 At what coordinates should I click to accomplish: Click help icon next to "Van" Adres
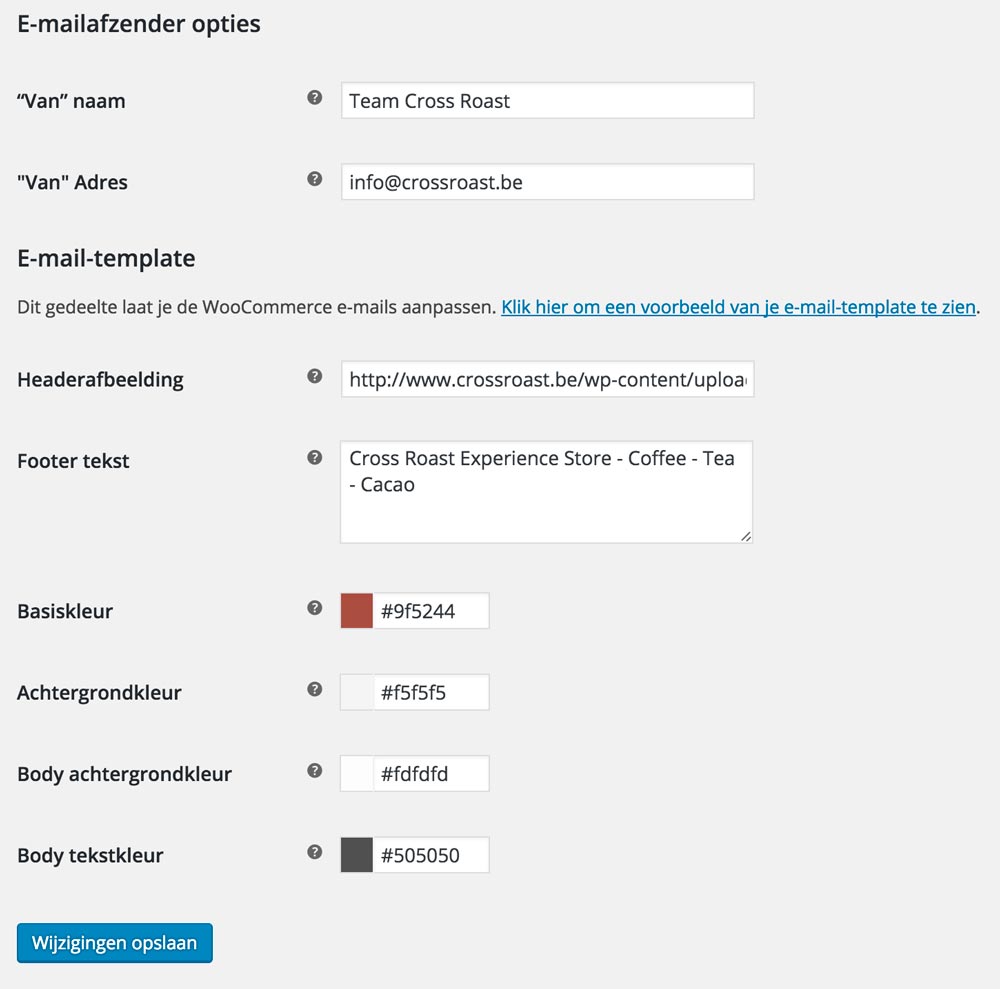tap(315, 179)
